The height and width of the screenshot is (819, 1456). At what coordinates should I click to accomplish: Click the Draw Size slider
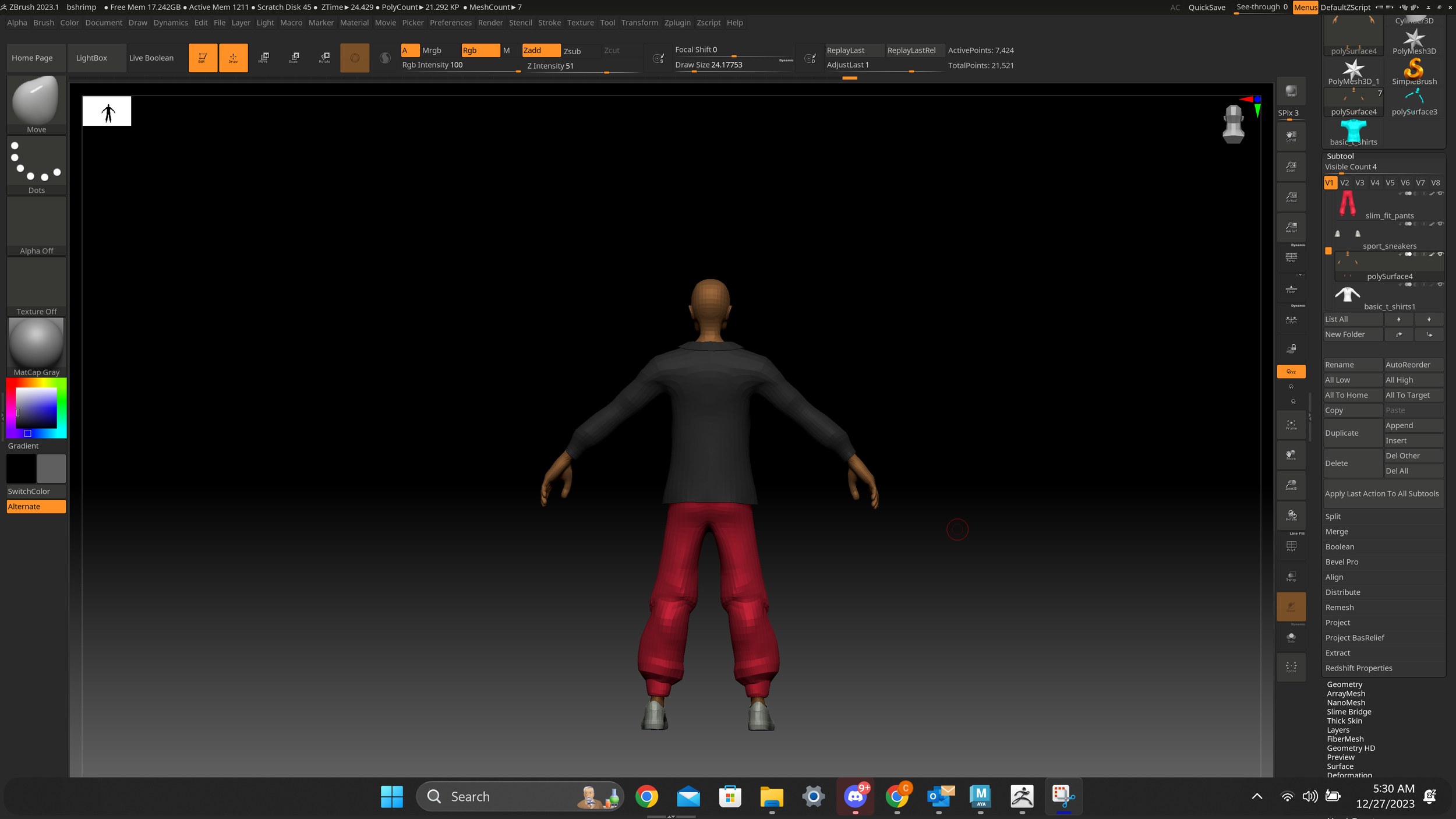(x=734, y=65)
